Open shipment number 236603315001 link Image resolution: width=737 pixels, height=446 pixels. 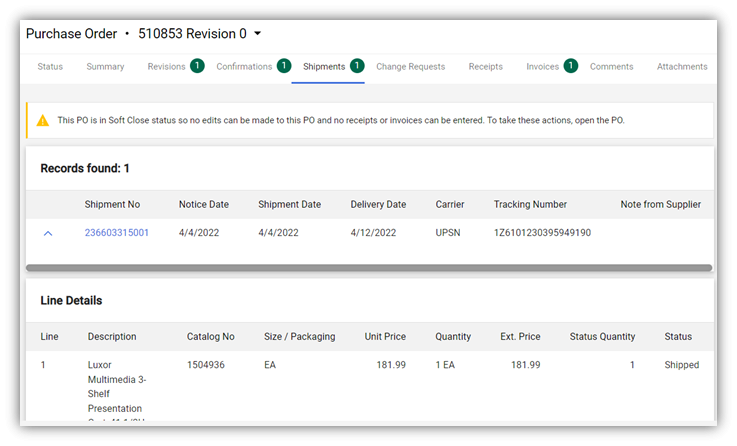(117, 233)
